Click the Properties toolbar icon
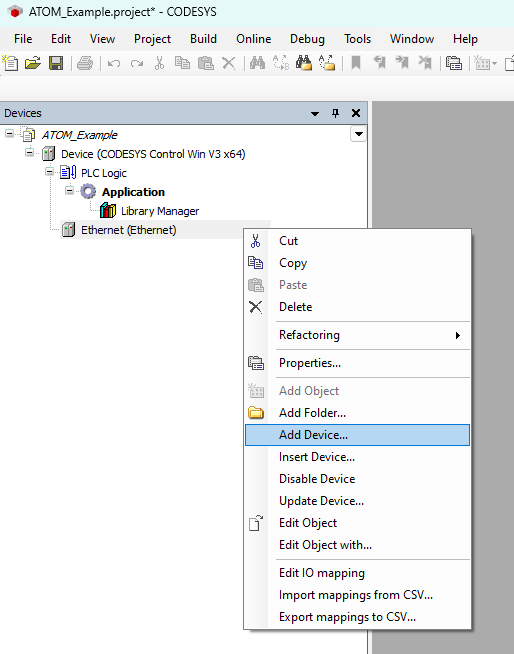 click(454, 63)
